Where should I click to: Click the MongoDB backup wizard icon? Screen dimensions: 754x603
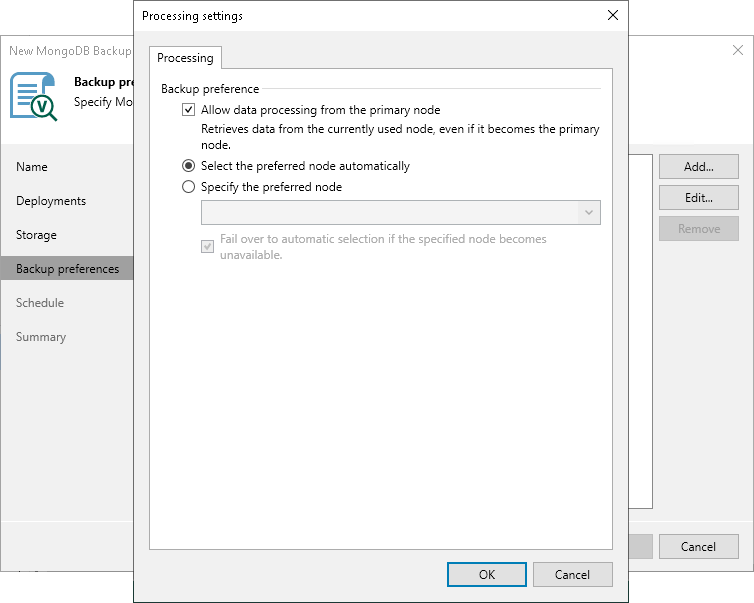click(x=34, y=96)
